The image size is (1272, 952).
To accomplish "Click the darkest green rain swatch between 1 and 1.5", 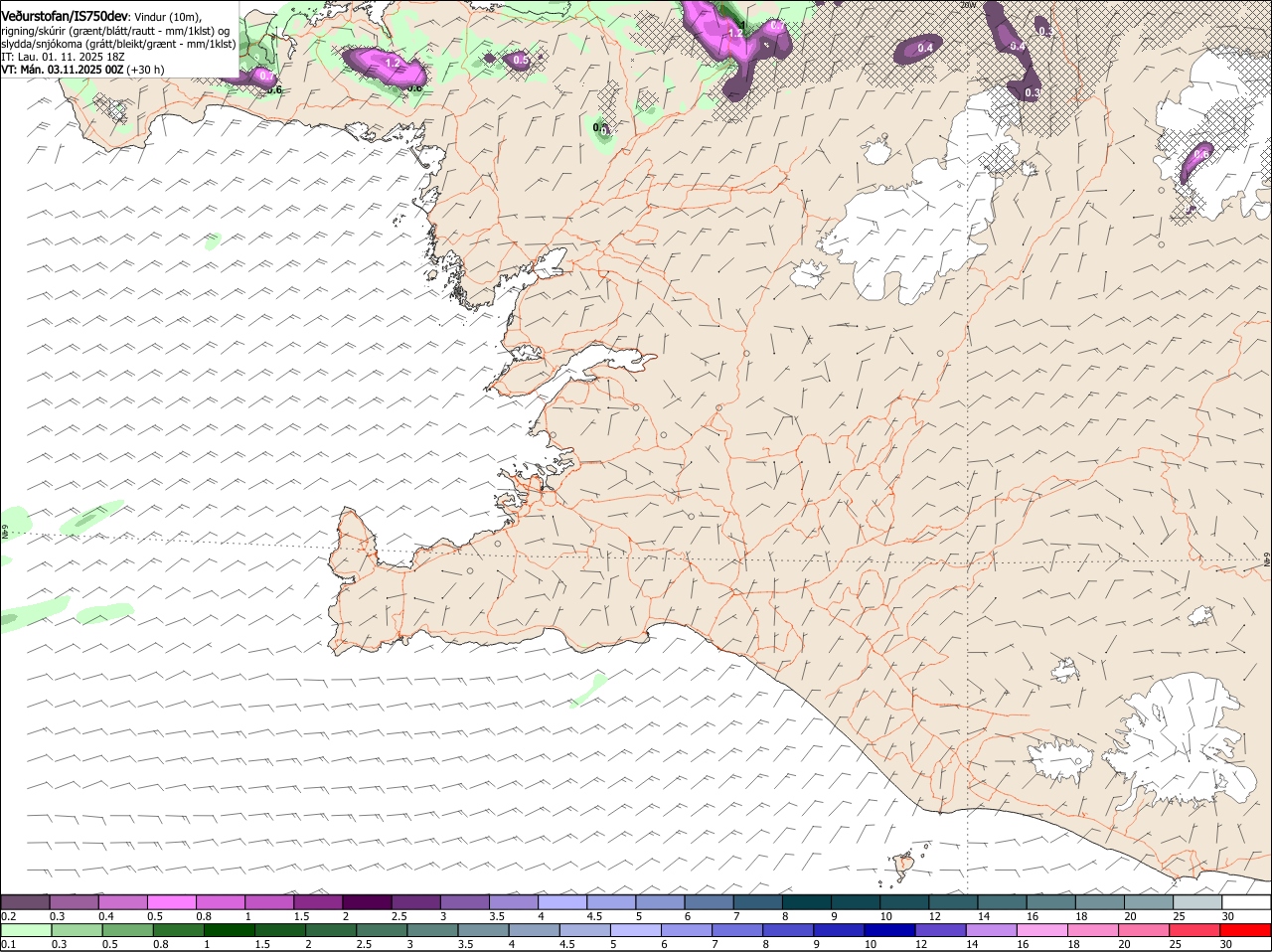I will coord(230,930).
